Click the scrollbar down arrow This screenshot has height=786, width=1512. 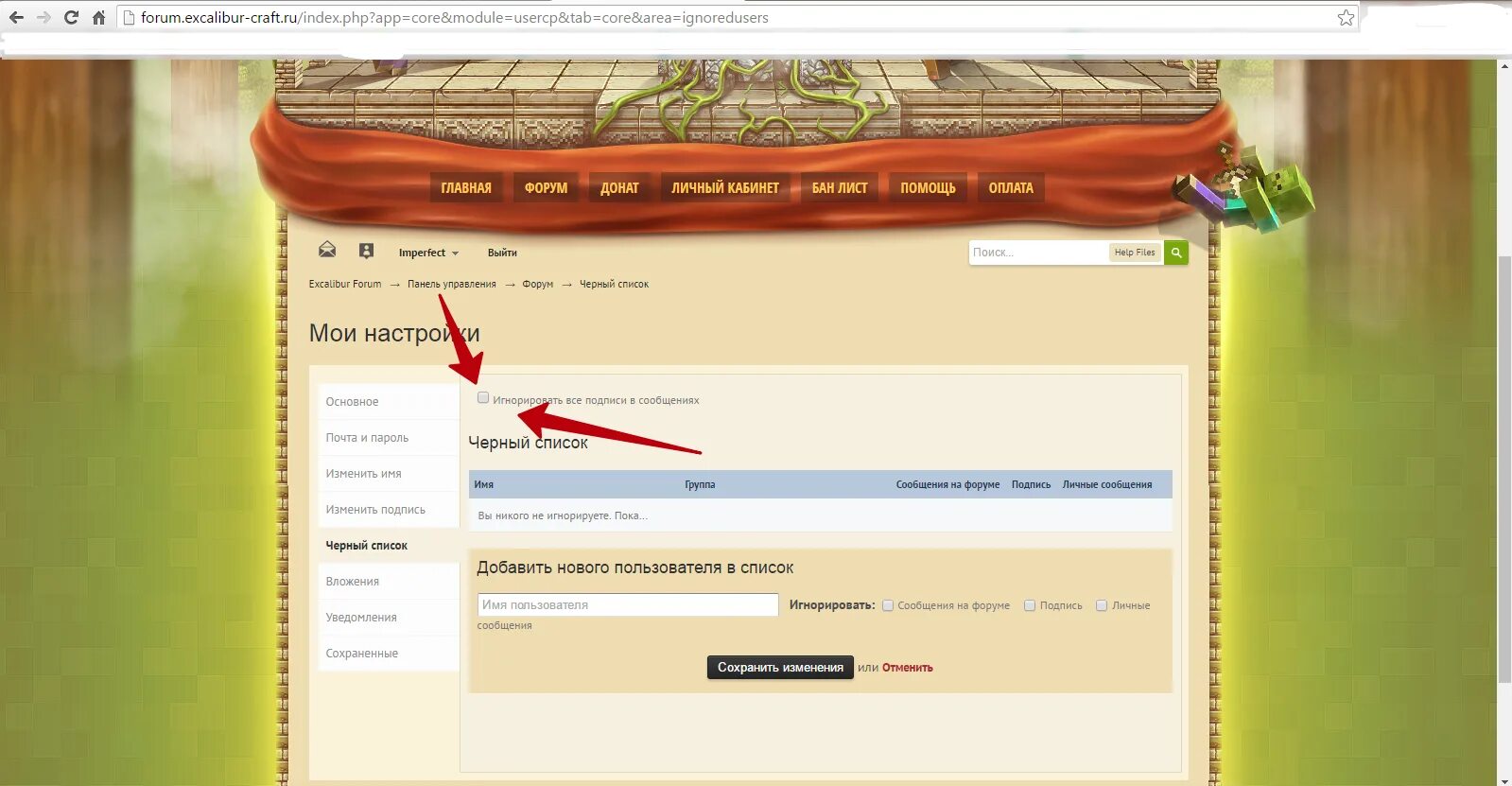click(1504, 780)
